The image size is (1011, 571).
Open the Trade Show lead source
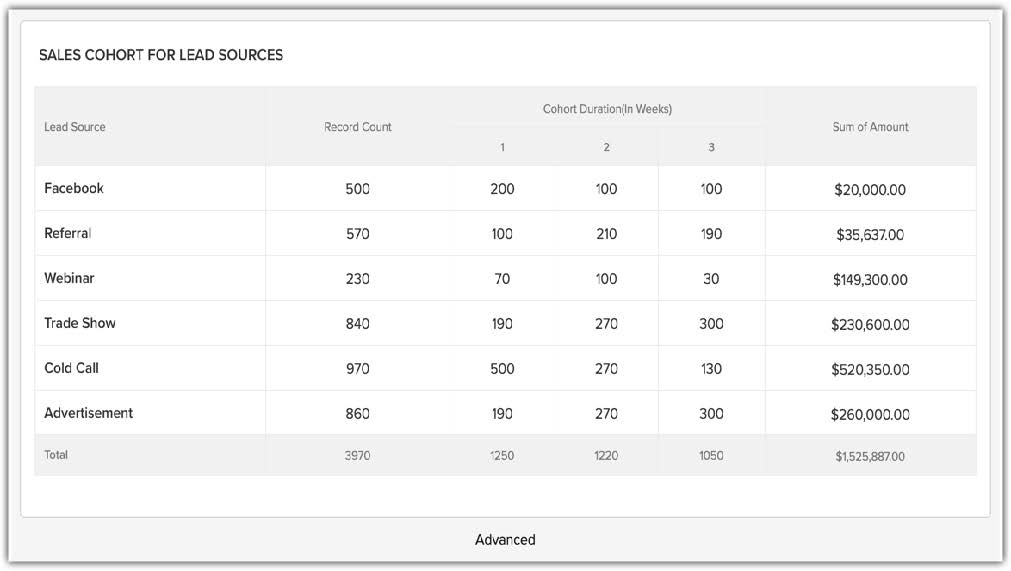coord(80,323)
